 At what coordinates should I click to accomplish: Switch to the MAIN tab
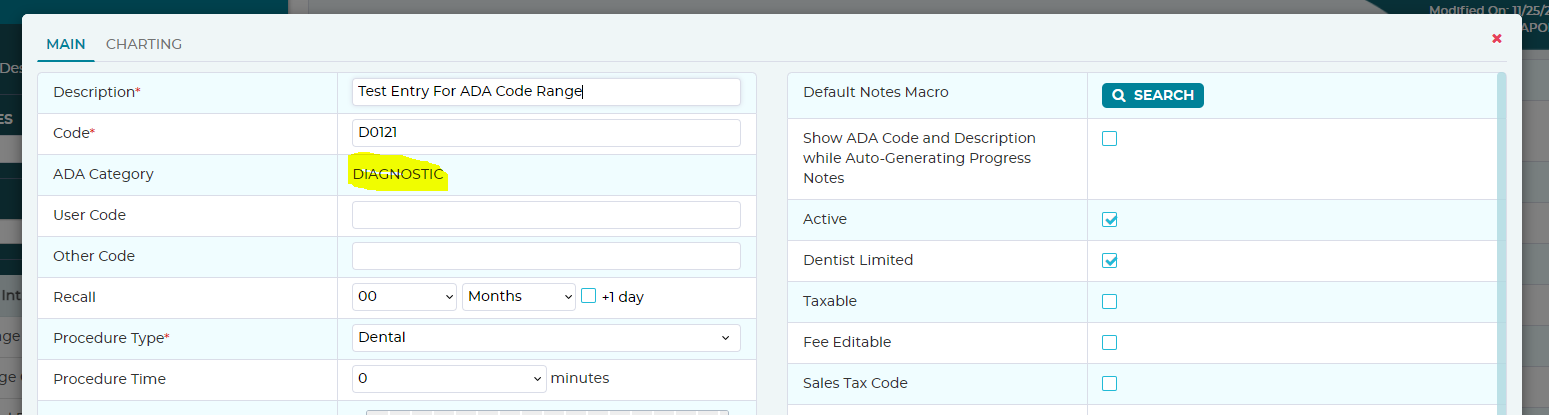tap(66, 44)
